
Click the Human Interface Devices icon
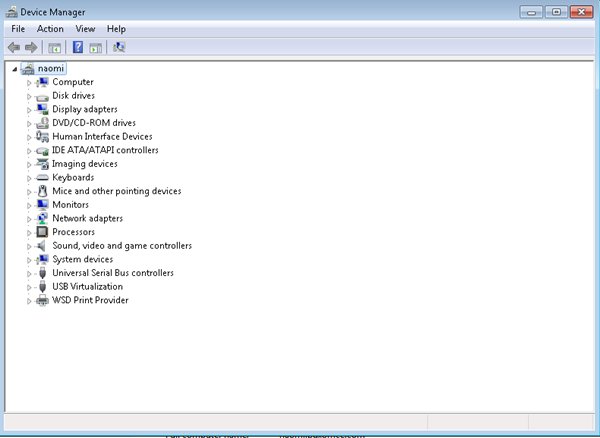tap(42, 137)
